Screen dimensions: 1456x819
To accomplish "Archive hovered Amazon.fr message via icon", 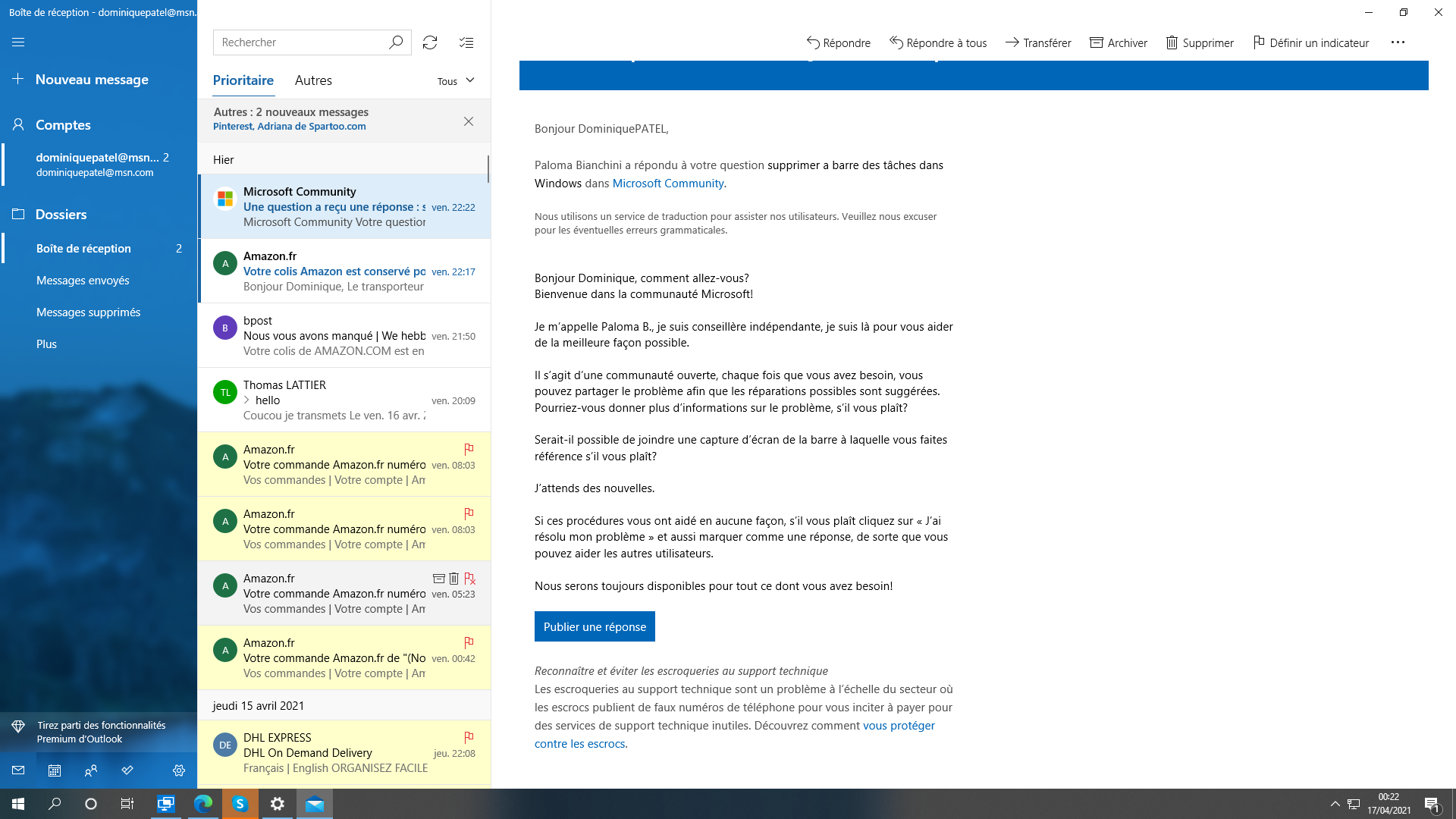I will tap(438, 579).
